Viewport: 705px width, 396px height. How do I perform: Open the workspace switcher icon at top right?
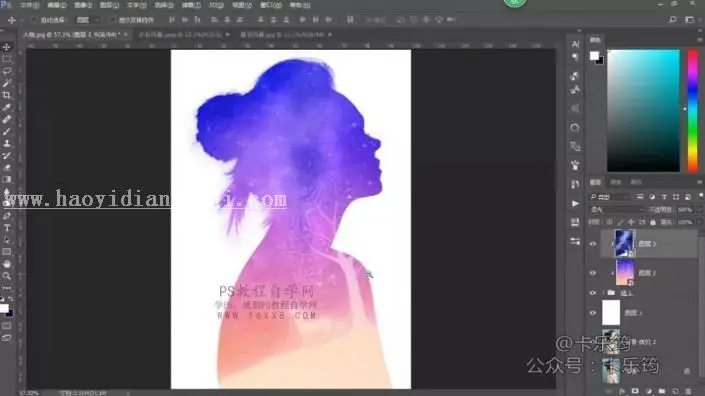click(689, 19)
